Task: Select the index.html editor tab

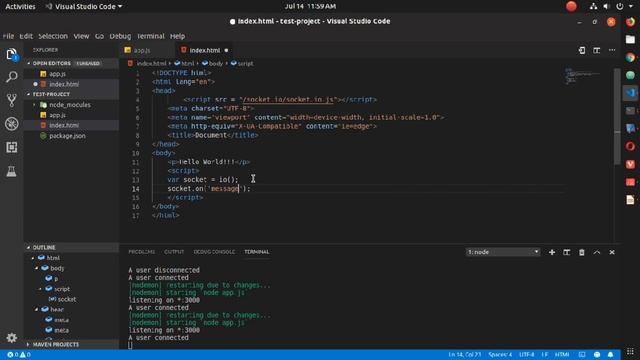Action: (205, 50)
